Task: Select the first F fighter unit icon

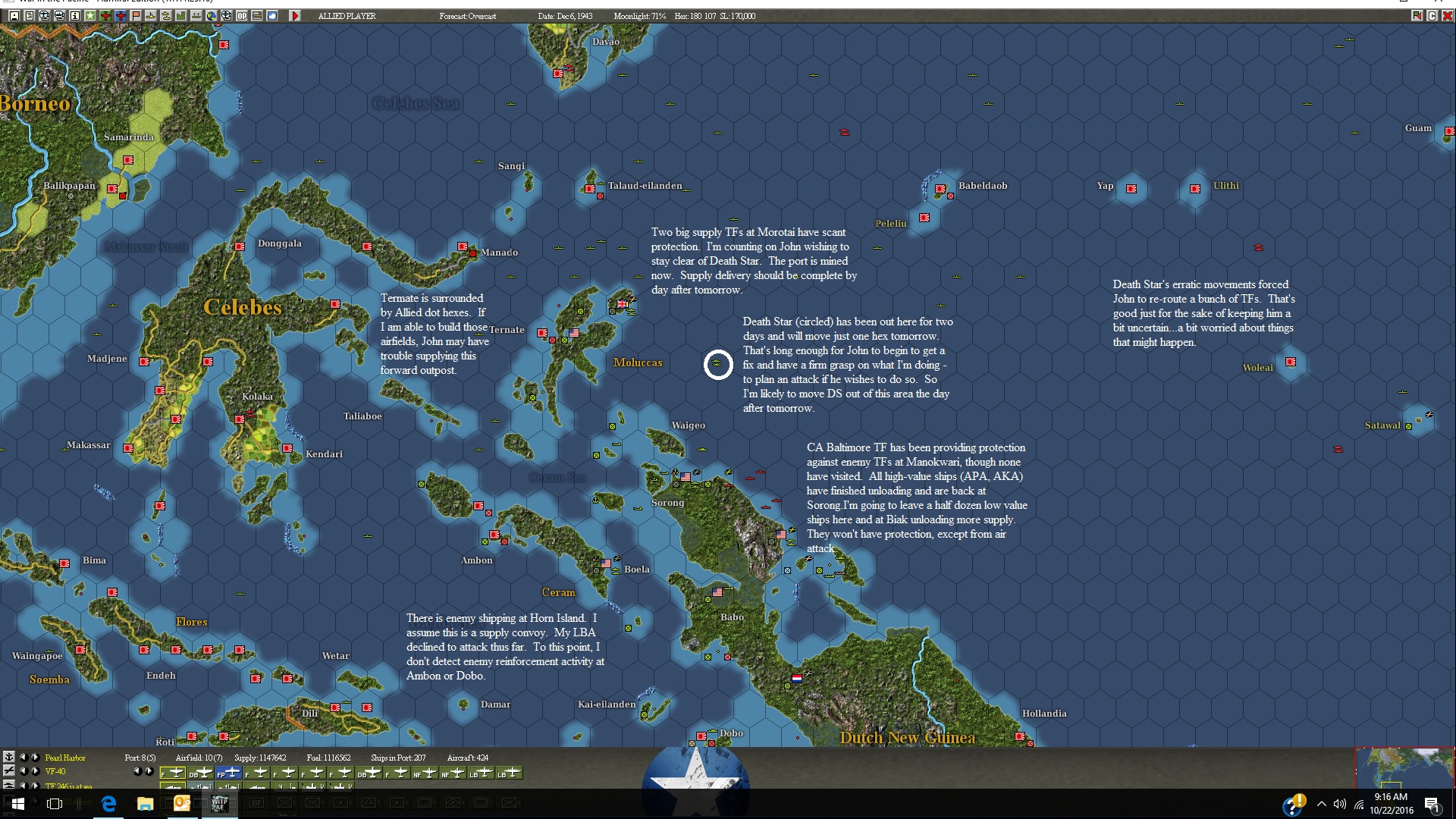Action: [x=173, y=773]
